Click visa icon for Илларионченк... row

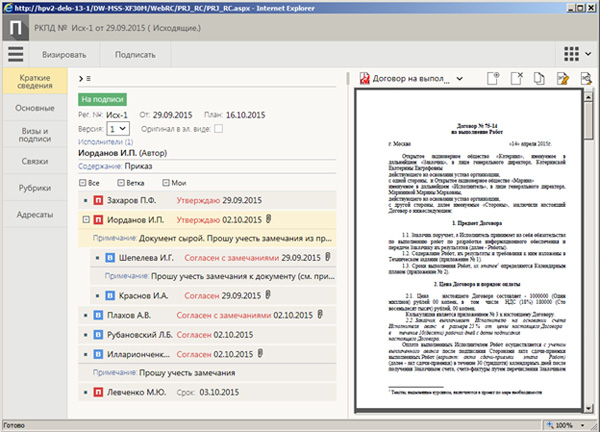click(x=98, y=354)
